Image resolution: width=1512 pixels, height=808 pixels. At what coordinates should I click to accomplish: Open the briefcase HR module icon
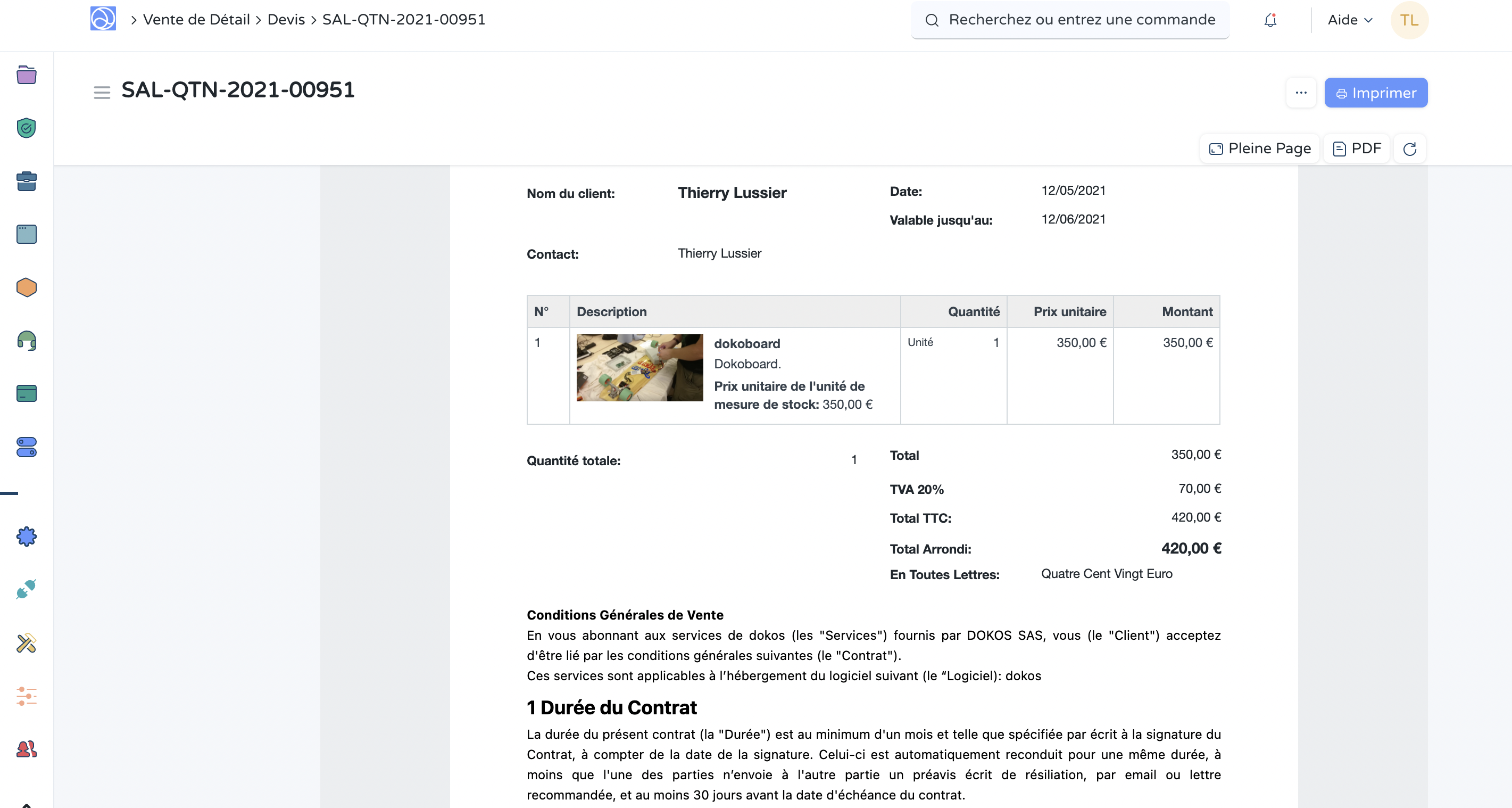26,181
